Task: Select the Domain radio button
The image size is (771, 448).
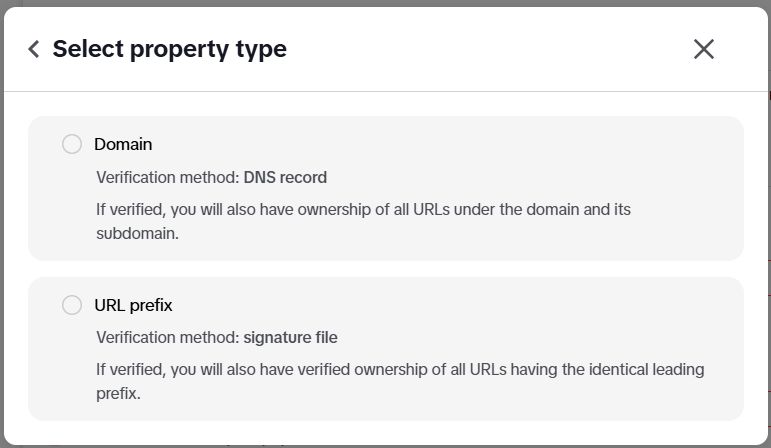Action: [72, 144]
